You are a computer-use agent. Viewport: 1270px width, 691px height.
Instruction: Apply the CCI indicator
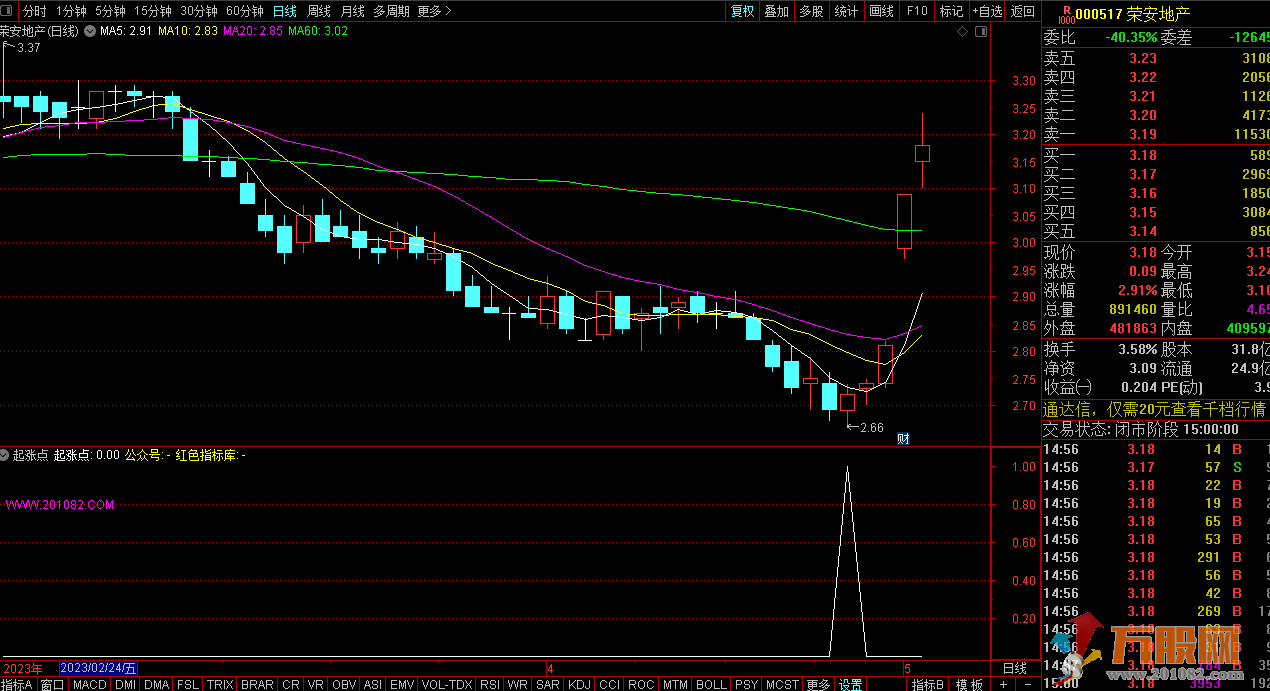point(610,684)
